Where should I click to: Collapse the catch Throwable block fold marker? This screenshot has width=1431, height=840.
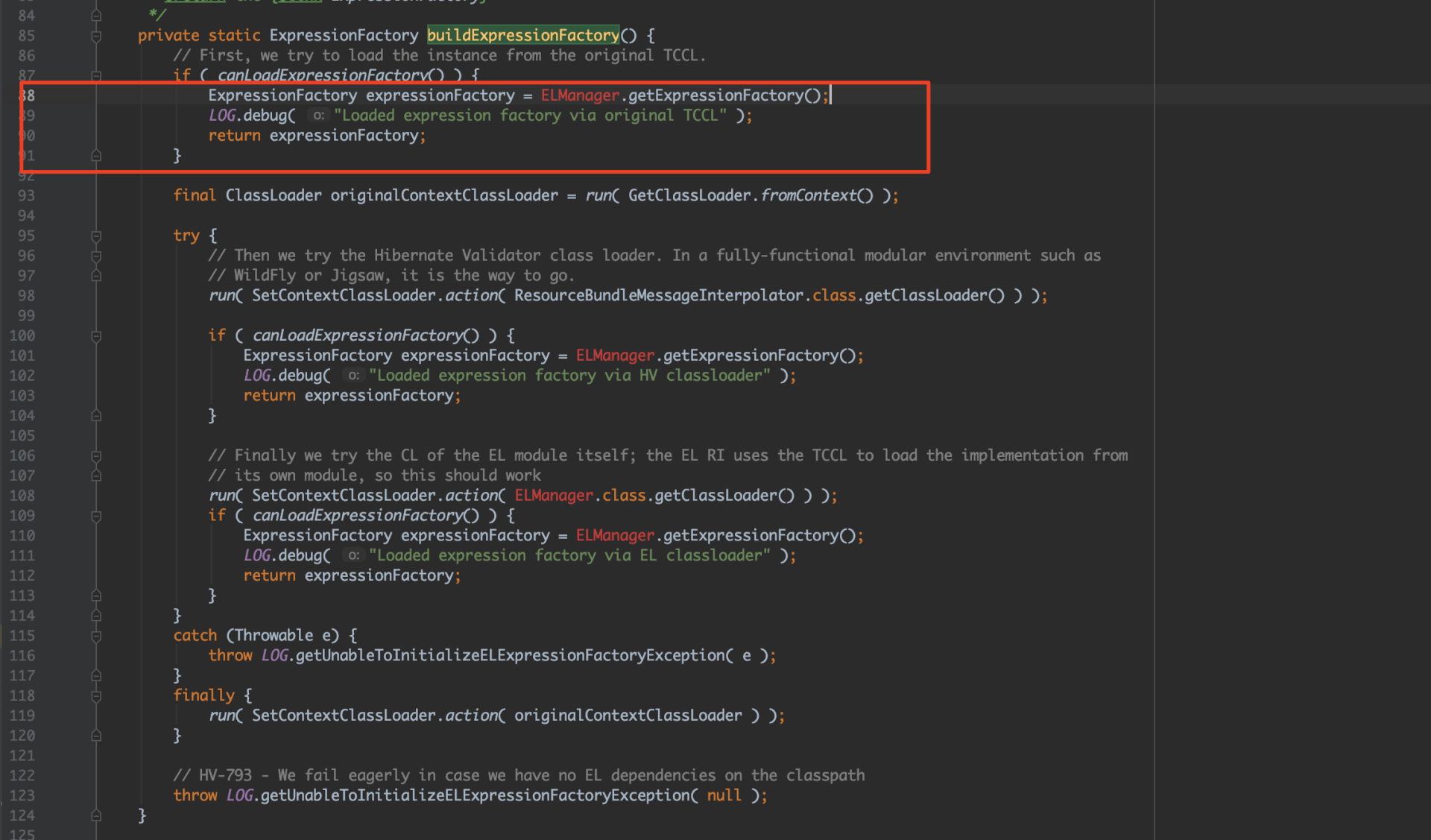tap(96, 636)
